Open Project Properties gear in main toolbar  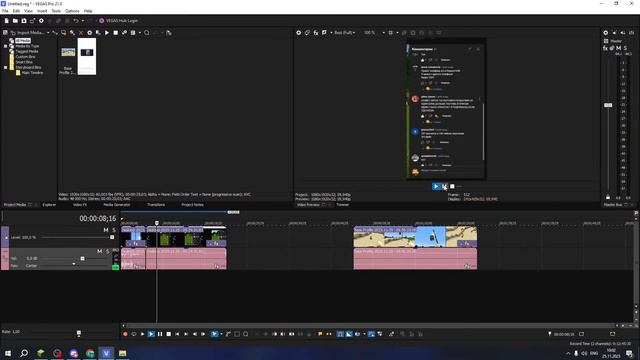tap(41, 20)
